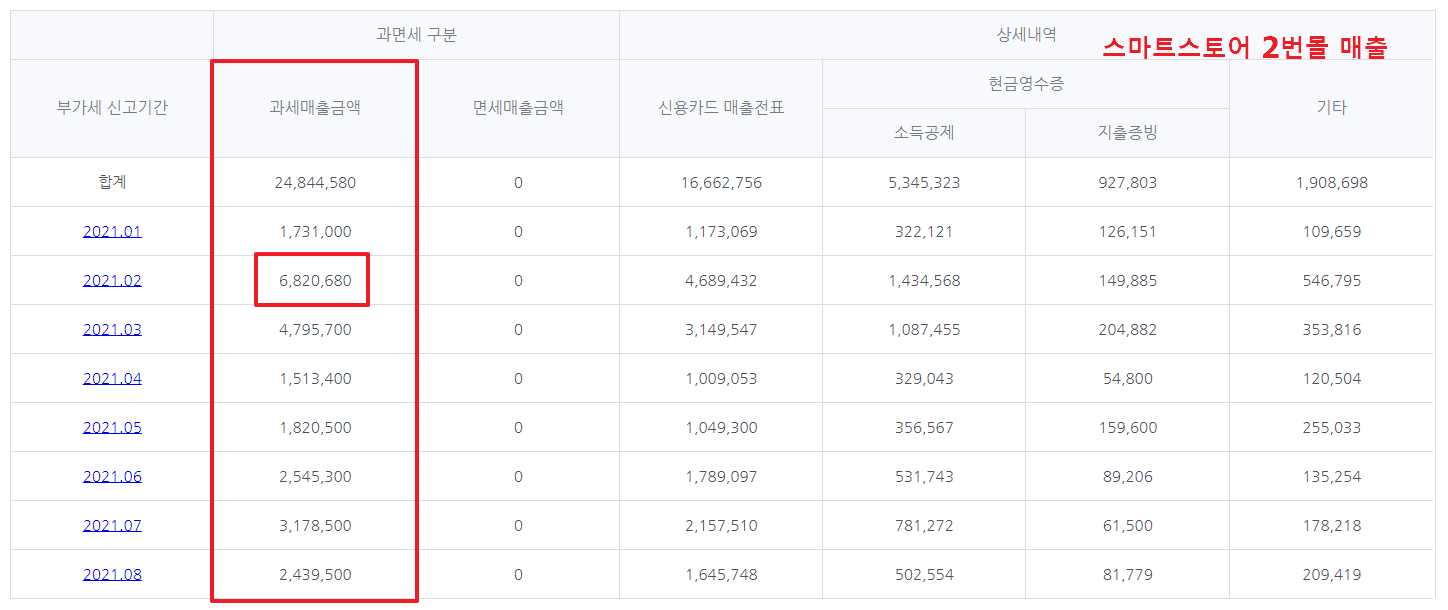Click the 과세매출금액 column header
The image size is (1448, 610).
point(315,108)
